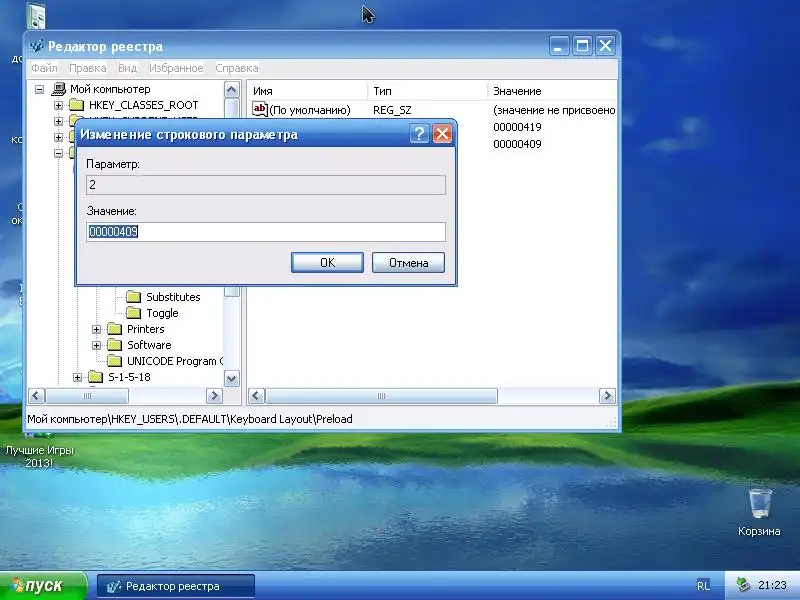Click the values pane horizontal scrollbar thumb
800x600 pixels.
[x=381, y=396]
